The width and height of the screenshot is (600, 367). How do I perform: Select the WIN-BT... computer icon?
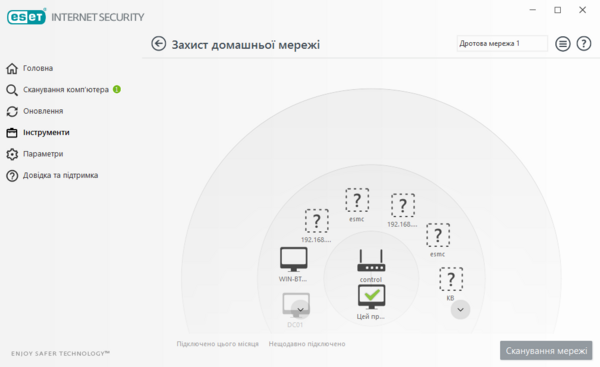293,259
